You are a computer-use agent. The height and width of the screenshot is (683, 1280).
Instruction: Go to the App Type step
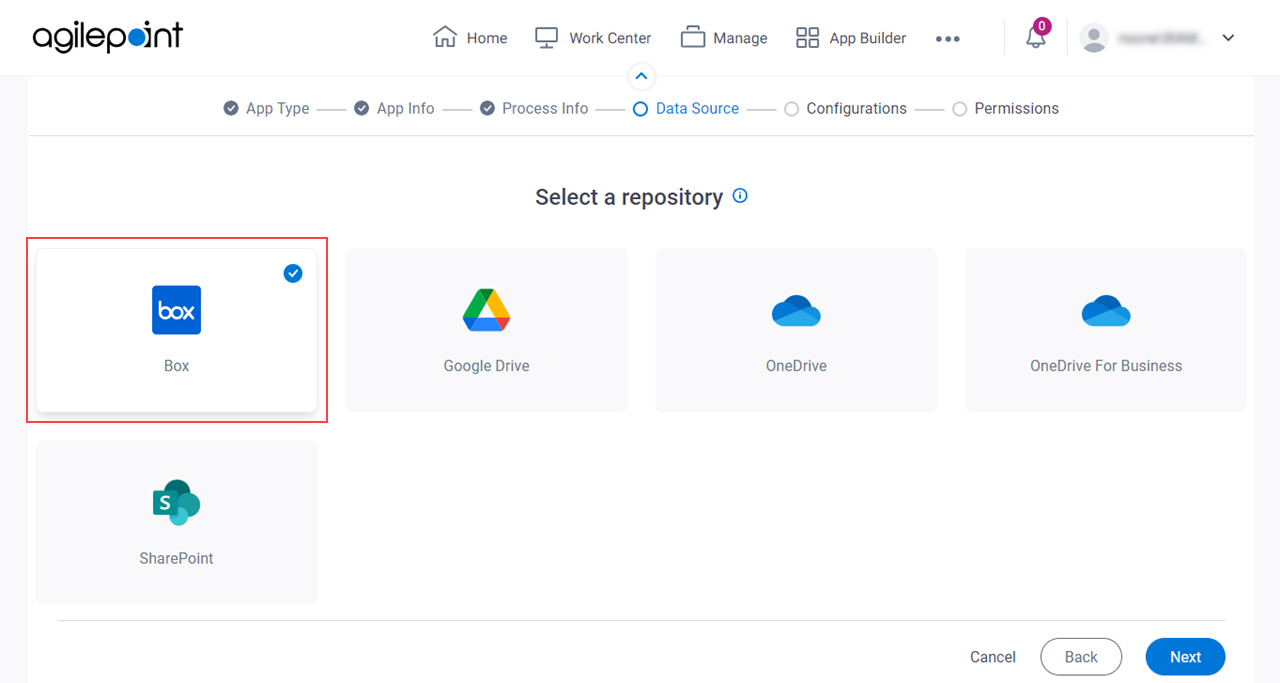(x=266, y=108)
